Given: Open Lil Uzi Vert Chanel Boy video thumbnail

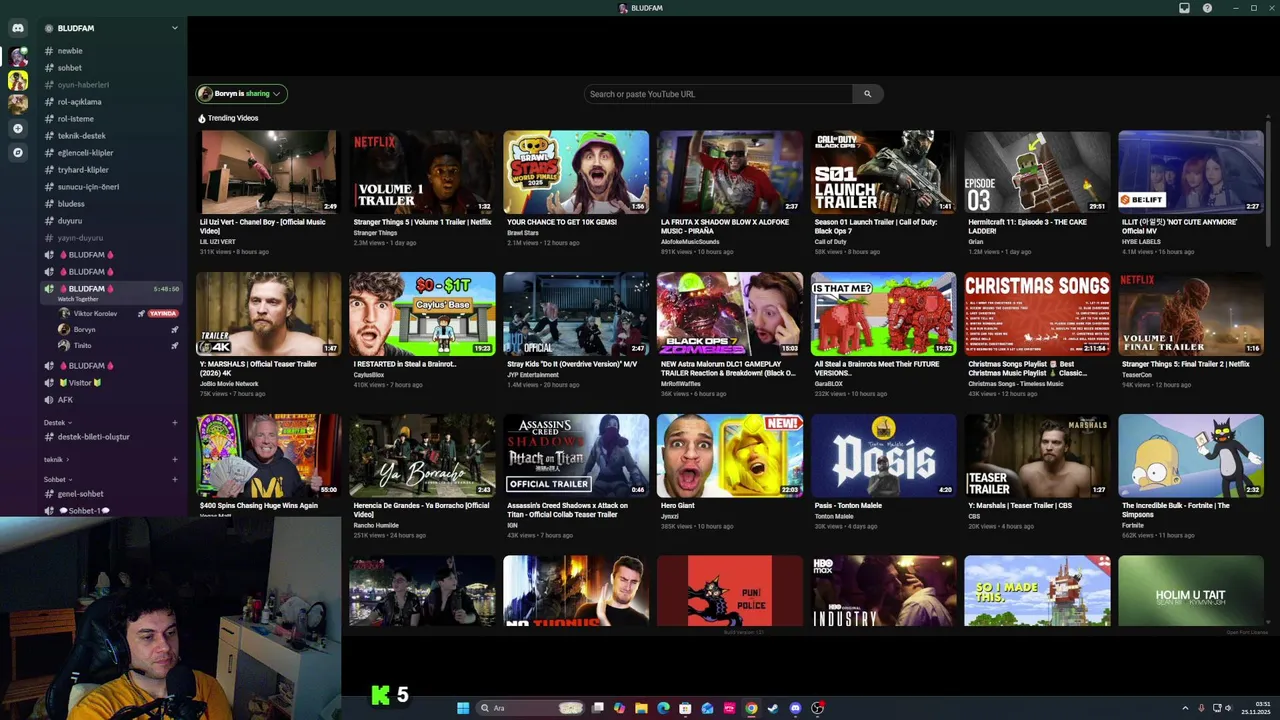Looking at the screenshot, I should pos(268,172).
